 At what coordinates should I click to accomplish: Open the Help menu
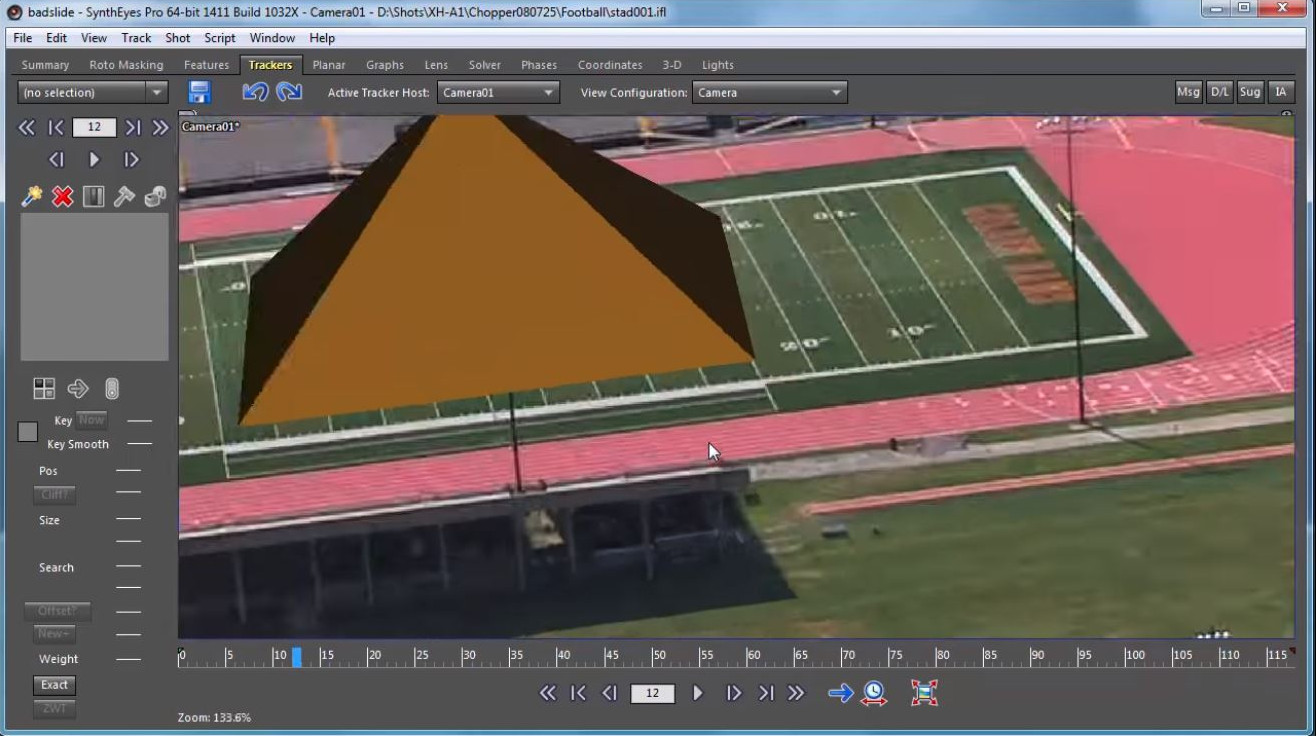[322, 38]
